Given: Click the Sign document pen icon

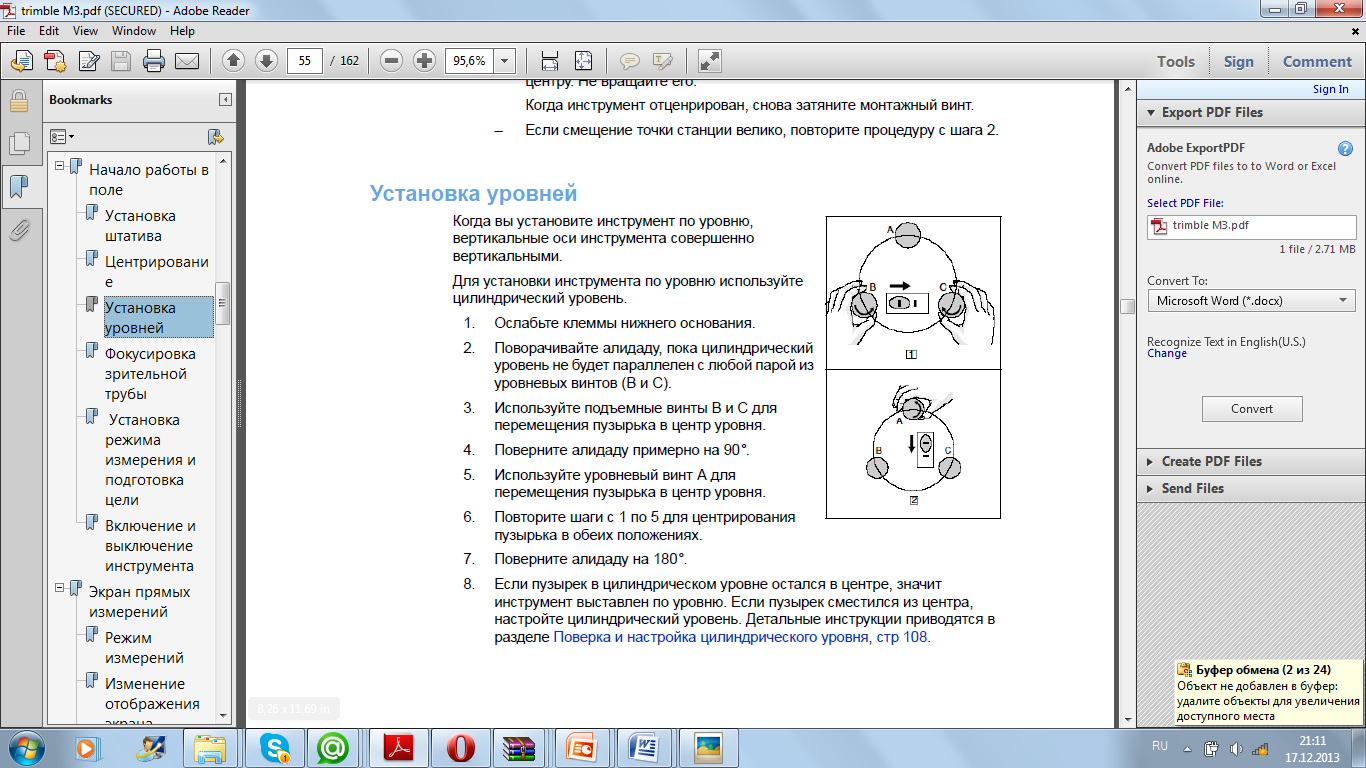Looking at the screenshot, I should click(x=88, y=61).
